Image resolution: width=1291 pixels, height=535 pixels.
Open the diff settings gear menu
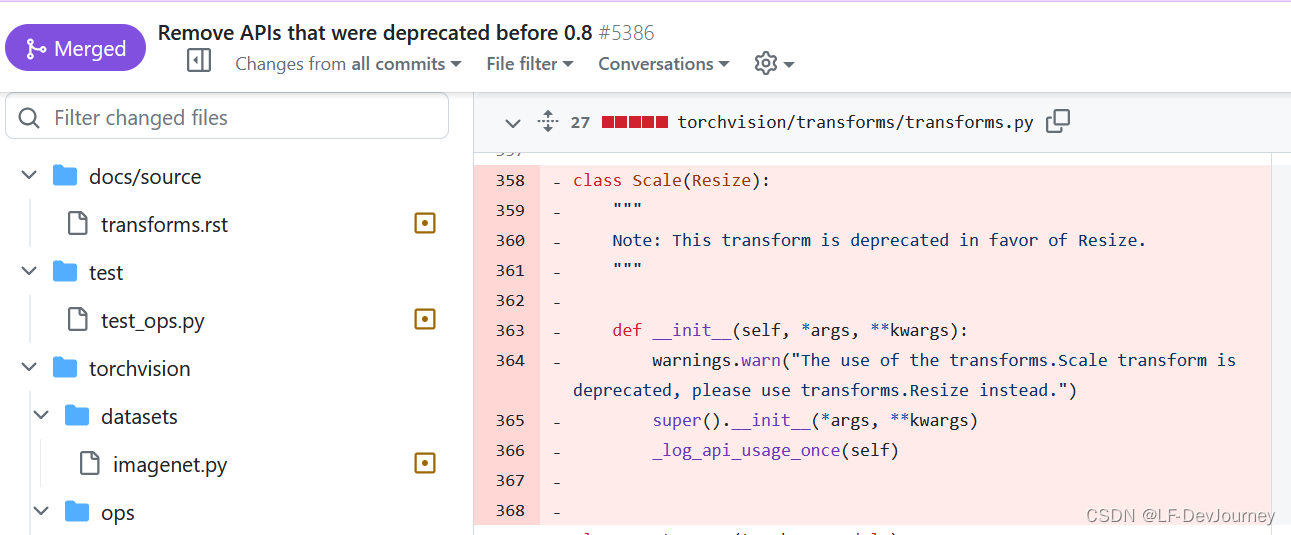tap(774, 63)
